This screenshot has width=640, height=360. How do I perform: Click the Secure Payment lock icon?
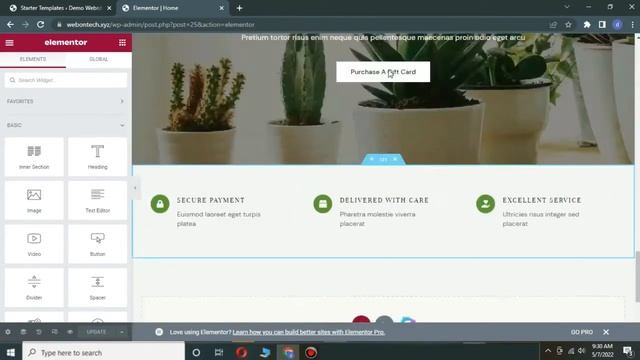[x=160, y=204]
